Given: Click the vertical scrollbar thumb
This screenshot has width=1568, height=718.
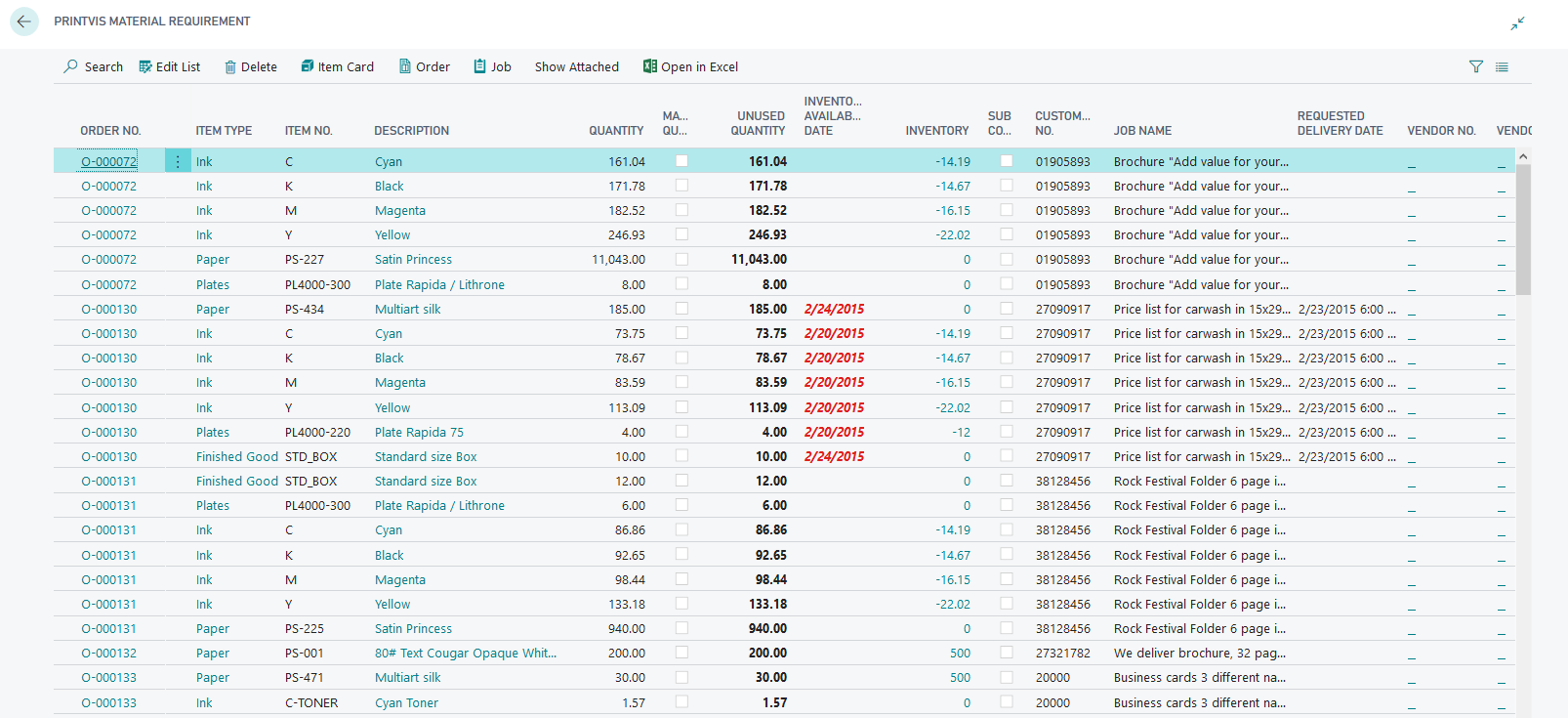Looking at the screenshot, I should pos(1523,230).
